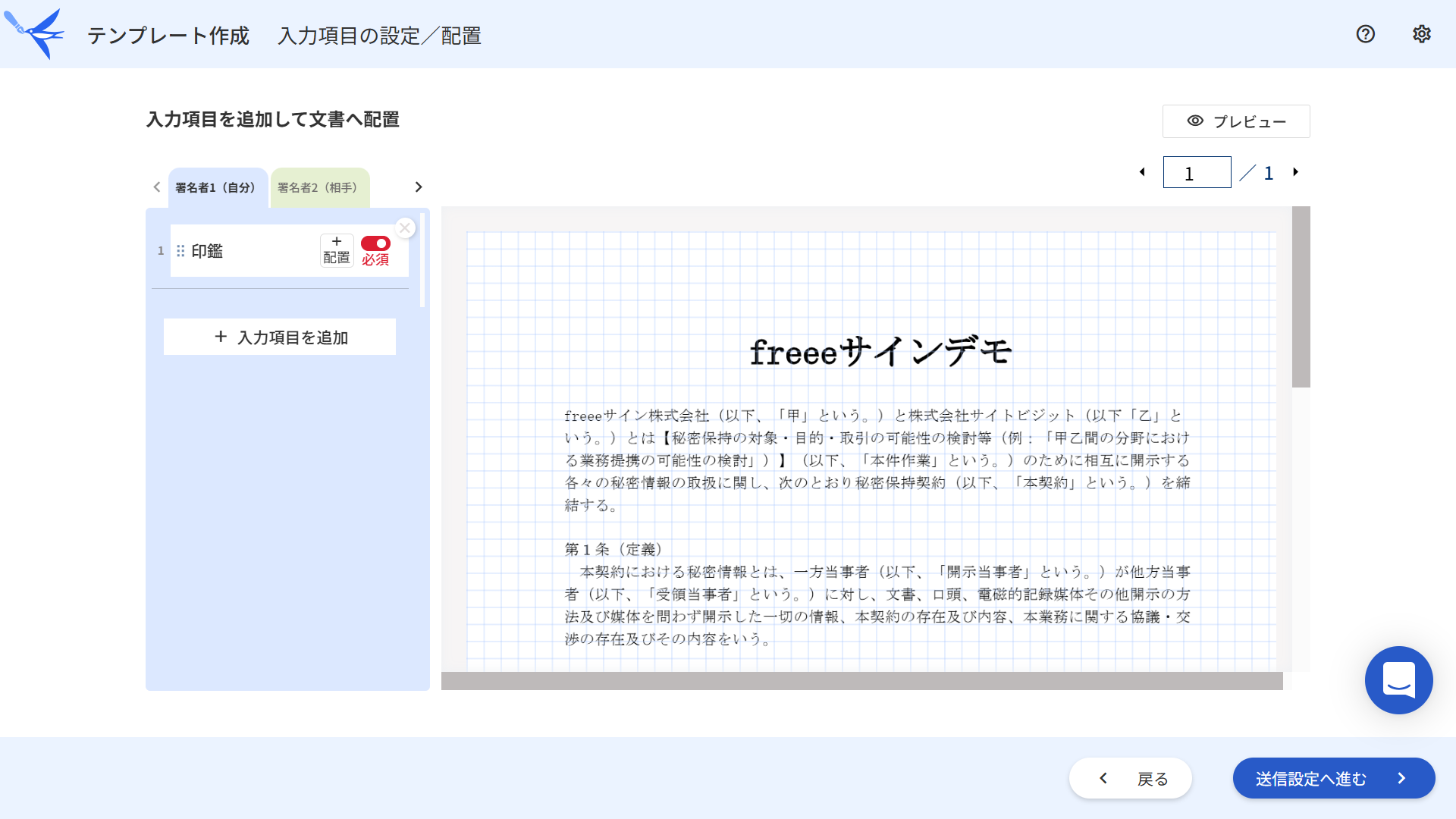This screenshot has width=1456, height=819.
Task: Click the 入力項目の設定／配置 header text
Action: click(x=380, y=36)
